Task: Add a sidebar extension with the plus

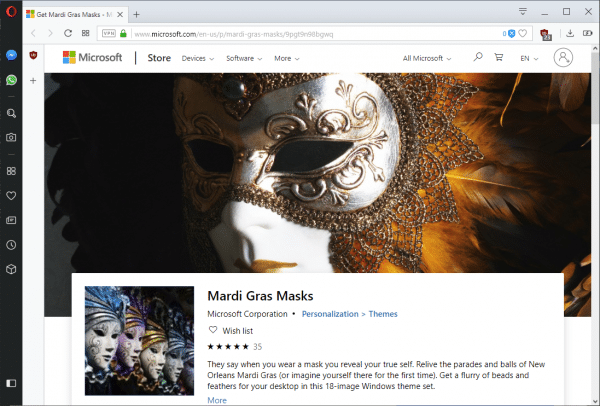Action: (x=33, y=81)
